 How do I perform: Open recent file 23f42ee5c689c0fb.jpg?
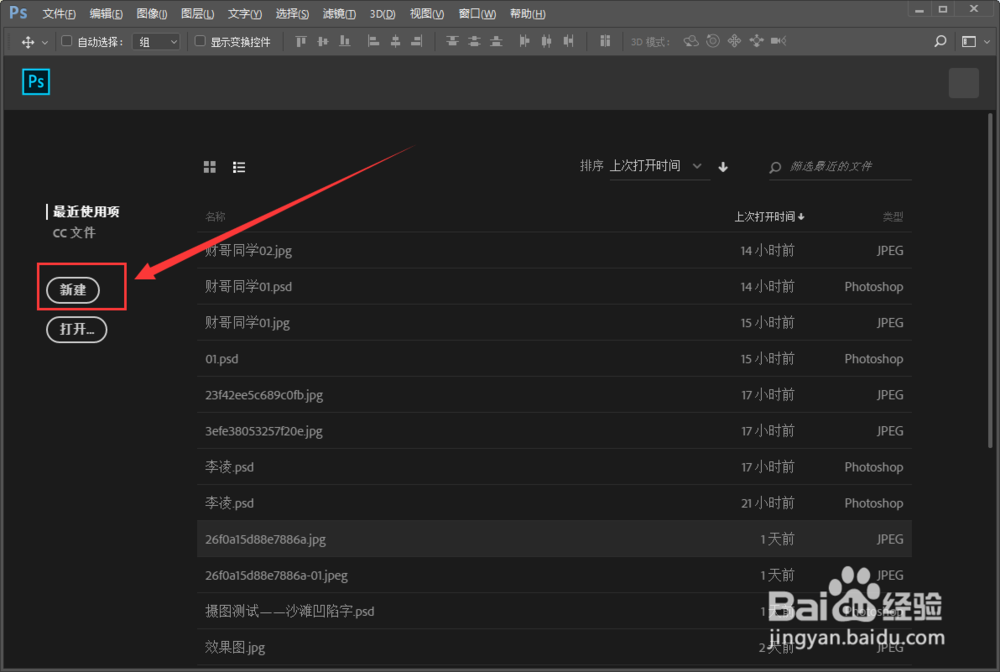click(x=554, y=395)
